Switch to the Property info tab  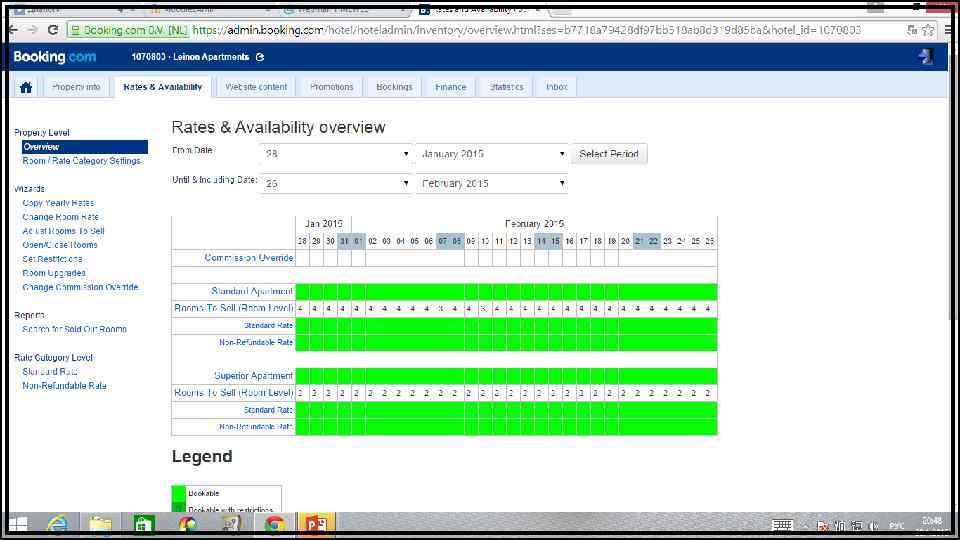coord(76,87)
